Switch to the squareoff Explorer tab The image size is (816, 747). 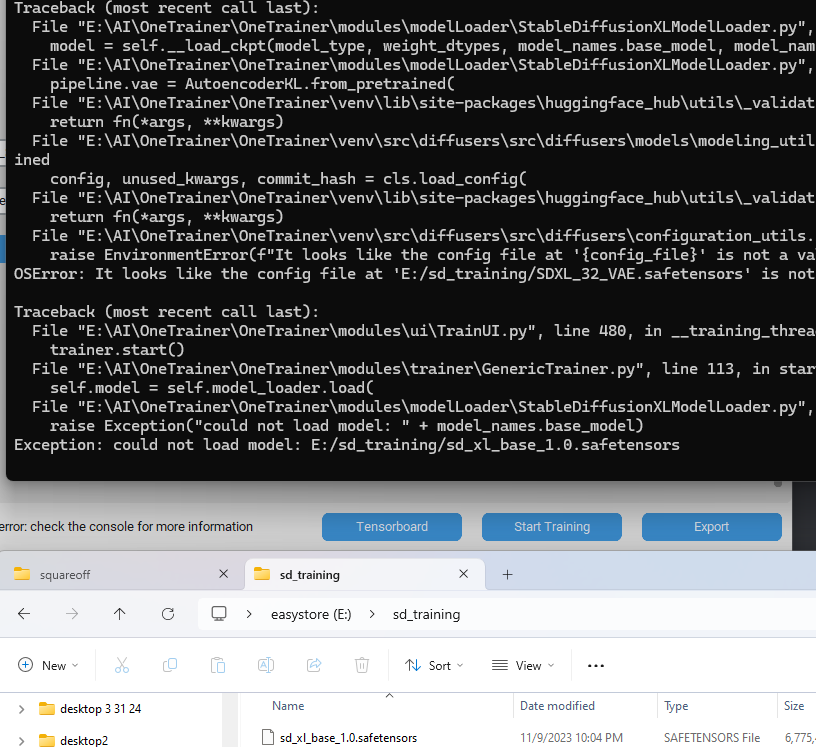point(122,574)
